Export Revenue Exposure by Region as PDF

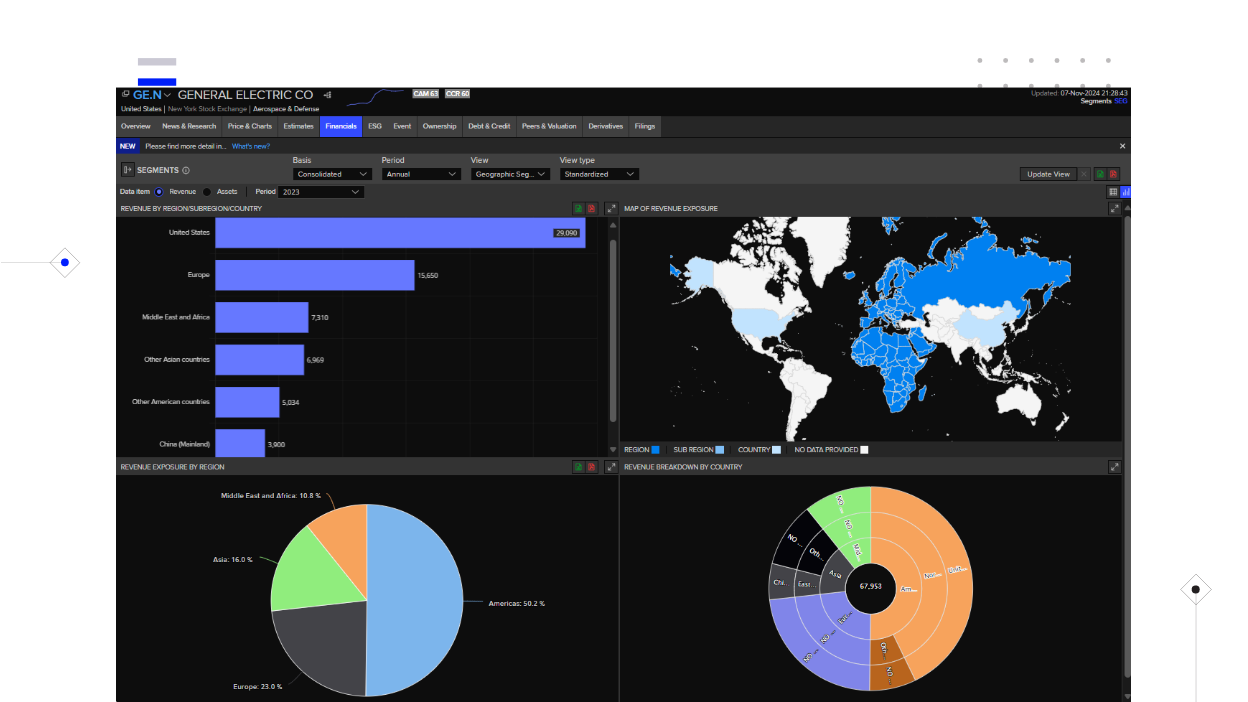pyautogui.click(x=591, y=466)
